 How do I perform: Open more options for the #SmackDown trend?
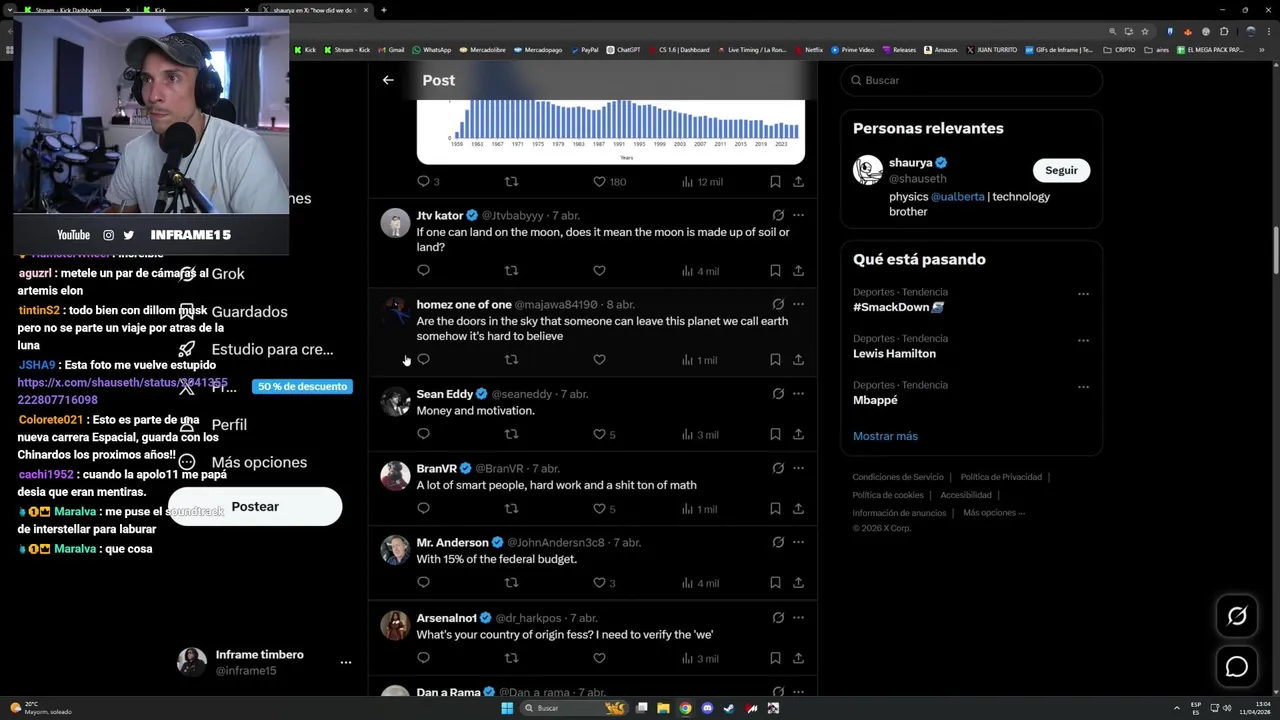[1083, 294]
